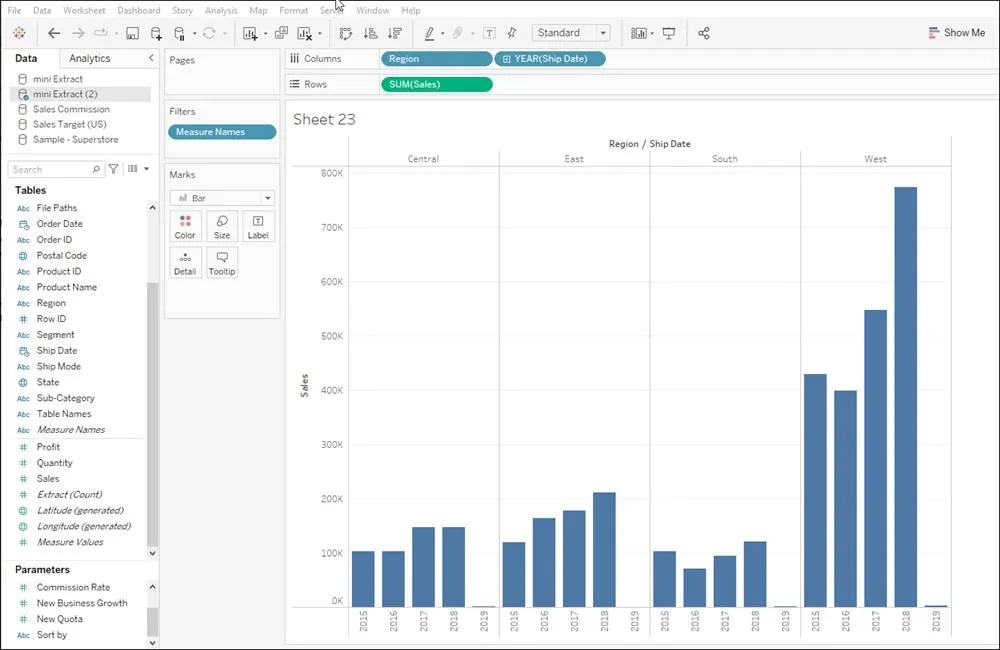Open the New Worksheet dropdown arrow
The image size is (1000, 650).
265,33
